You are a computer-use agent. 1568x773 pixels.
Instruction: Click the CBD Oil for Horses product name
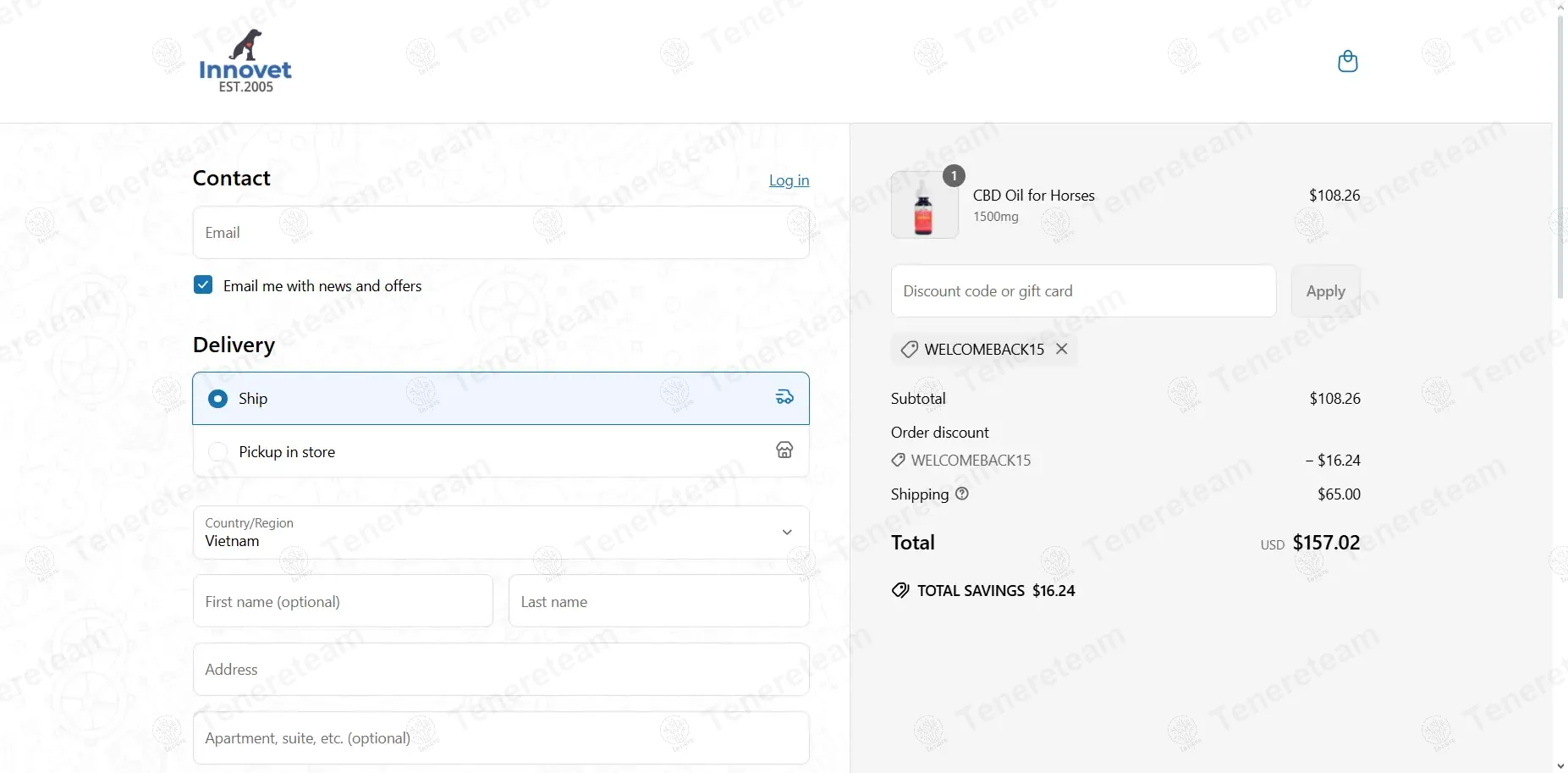pyautogui.click(x=1033, y=196)
